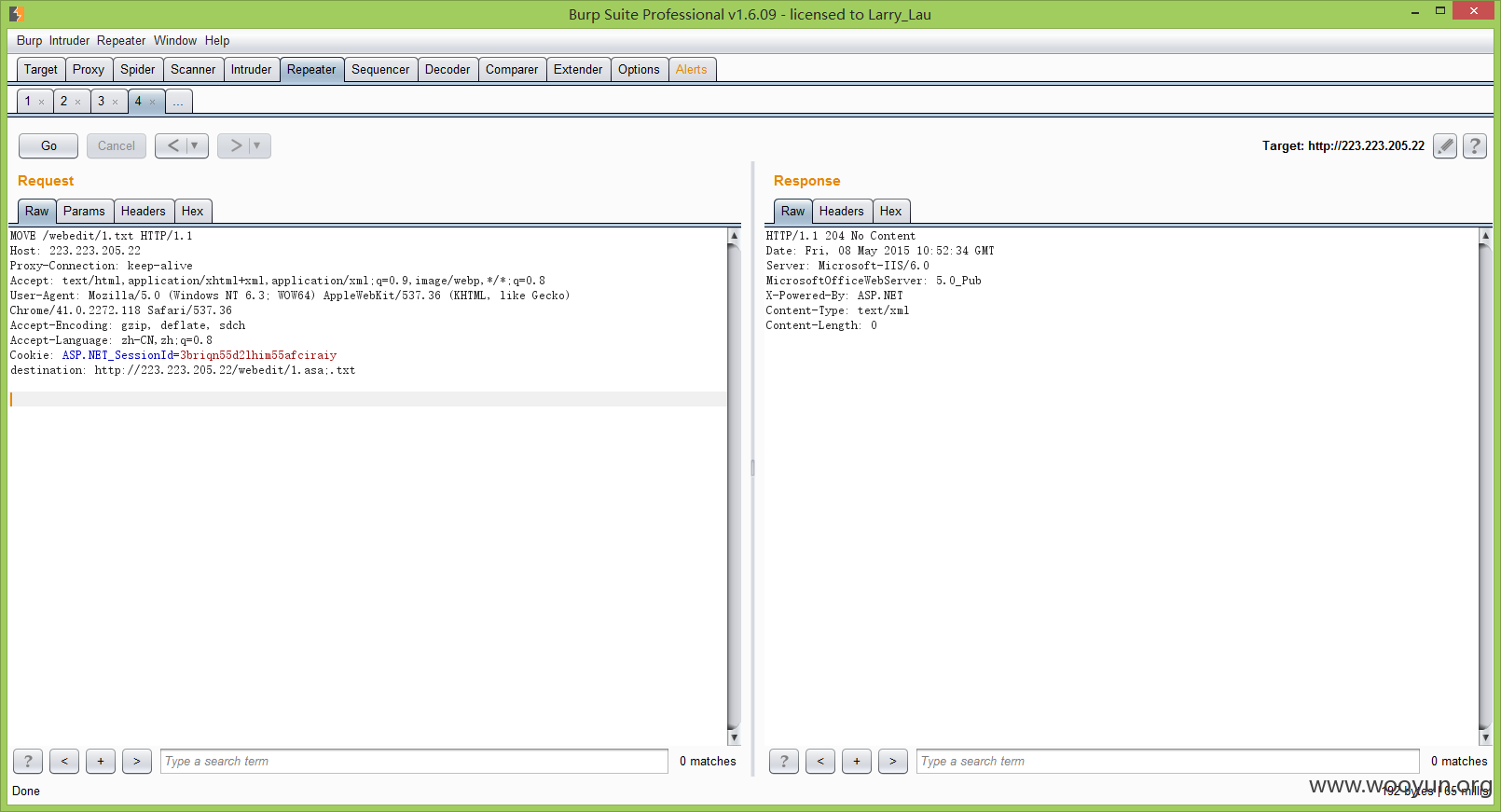Select Repeater sub-tab 1
This screenshot has height=812, width=1501.
pos(28,102)
